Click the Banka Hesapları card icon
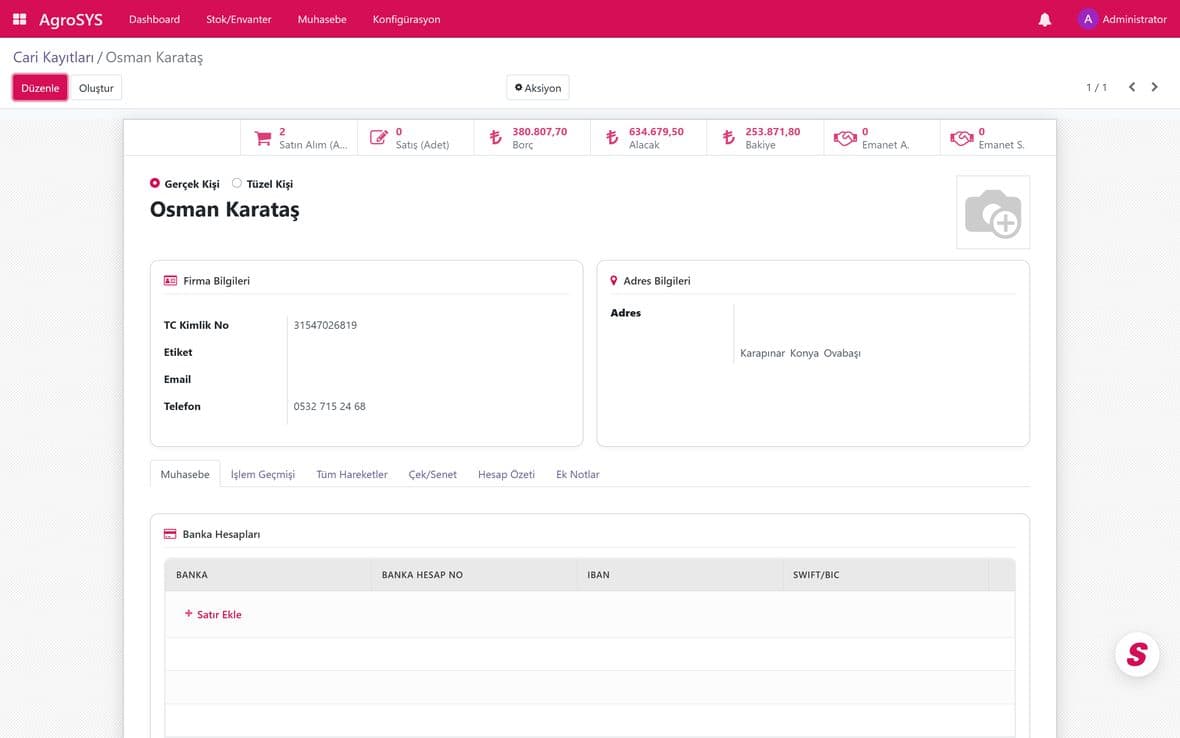This screenshot has width=1180, height=738. click(x=170, y=534)
